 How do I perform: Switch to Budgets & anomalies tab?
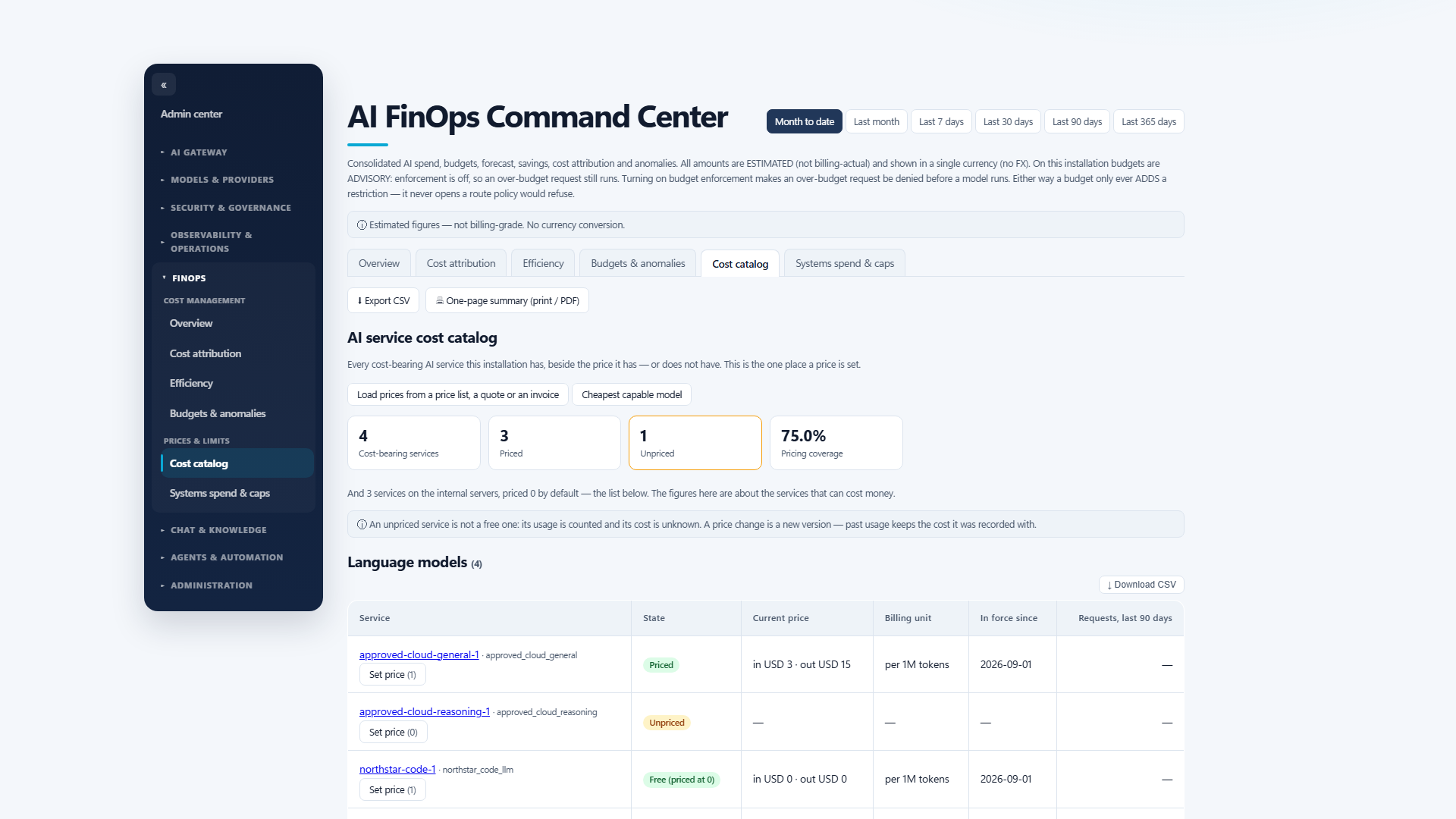point(638,263)
